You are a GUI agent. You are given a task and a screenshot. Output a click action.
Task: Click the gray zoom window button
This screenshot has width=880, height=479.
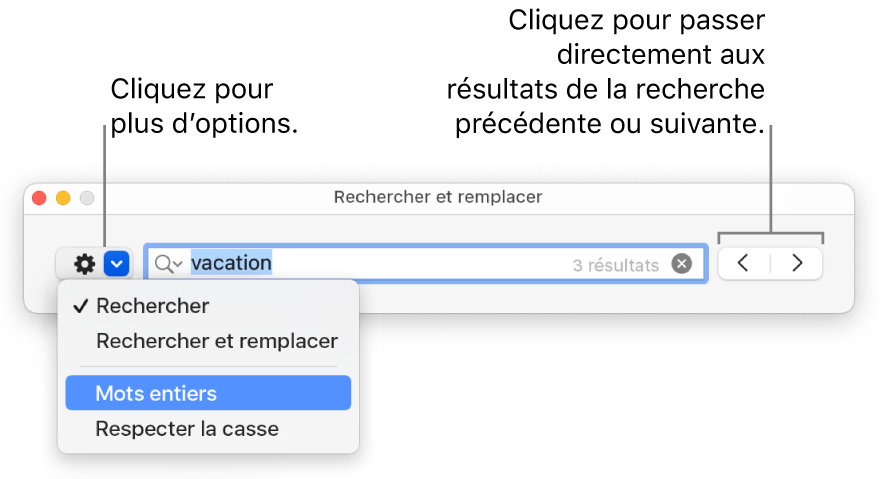coord(86,198)
